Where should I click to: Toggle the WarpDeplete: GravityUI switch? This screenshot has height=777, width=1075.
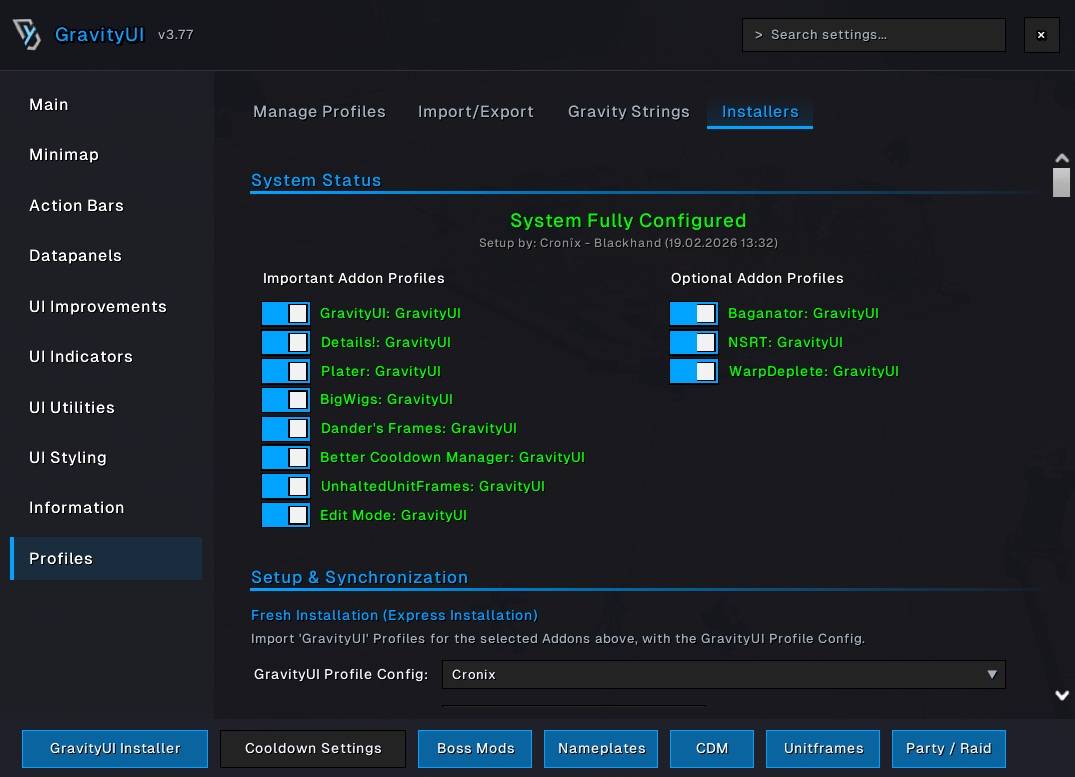click(694, 371)
